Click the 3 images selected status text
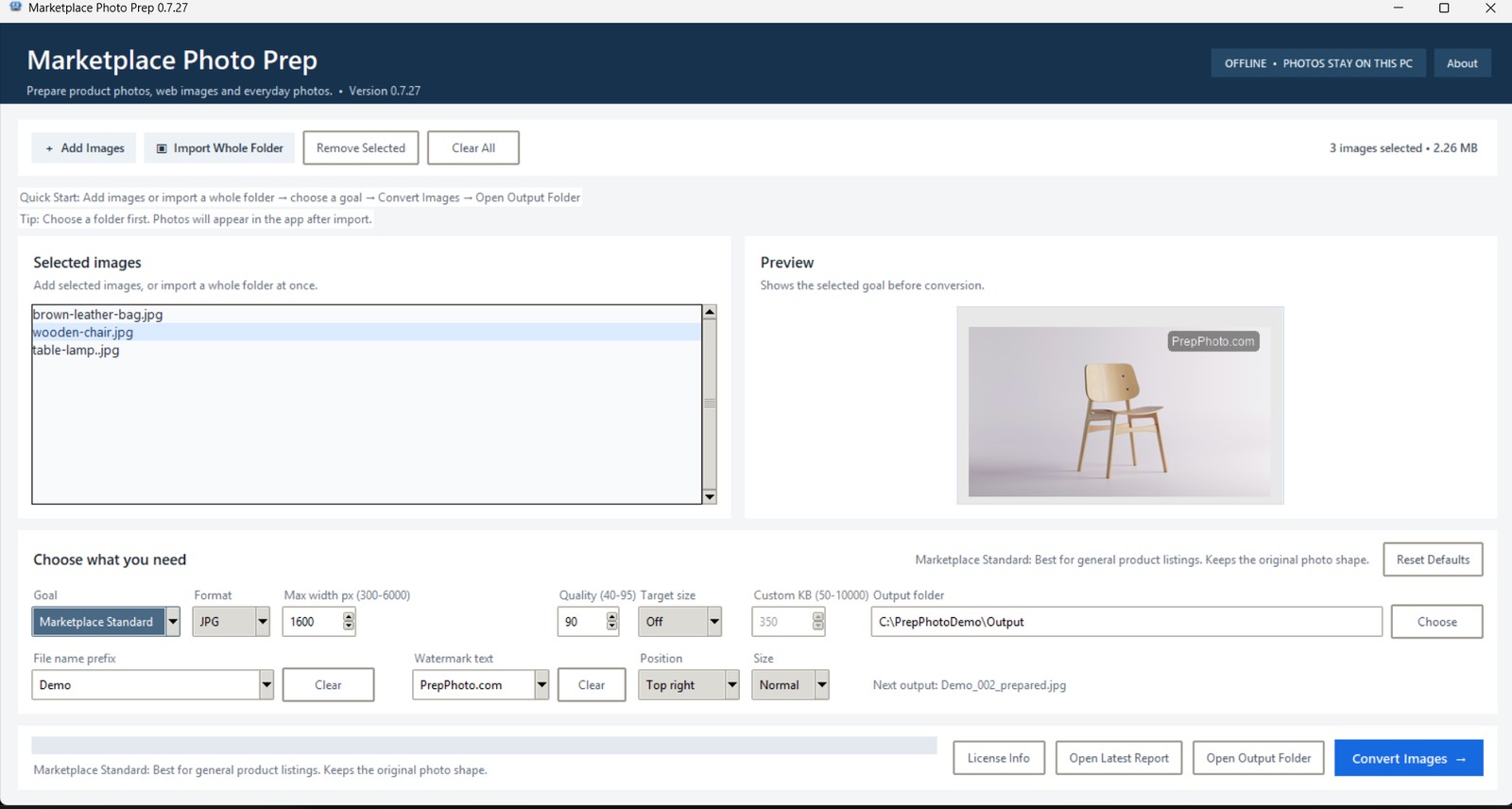This screenshot has height=809, width=1512. click(x=1403, y=148)
